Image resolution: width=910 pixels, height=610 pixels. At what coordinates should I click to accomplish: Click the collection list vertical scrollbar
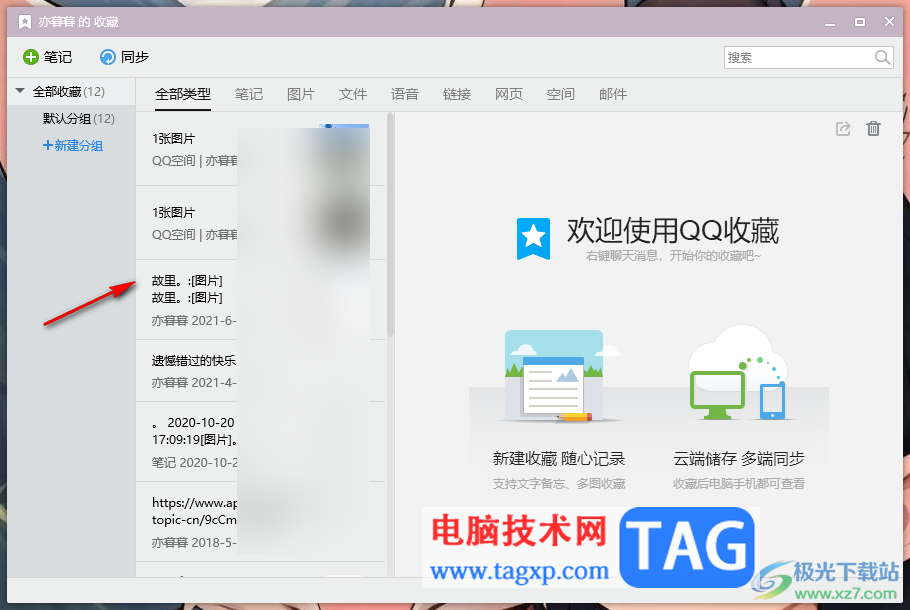tap(391, 225)
